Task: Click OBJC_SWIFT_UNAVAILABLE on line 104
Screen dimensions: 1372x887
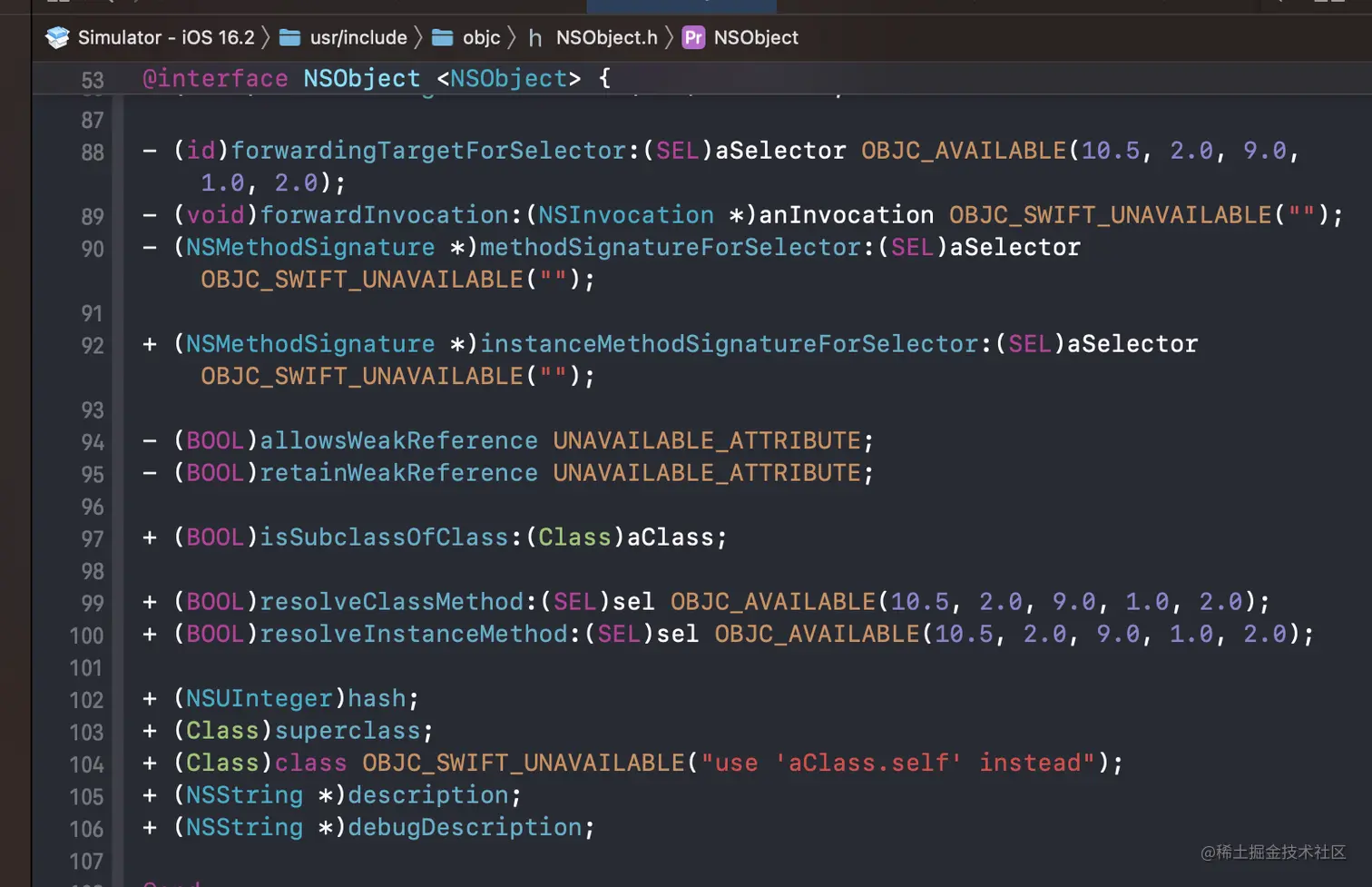Action: pos(524,762)
